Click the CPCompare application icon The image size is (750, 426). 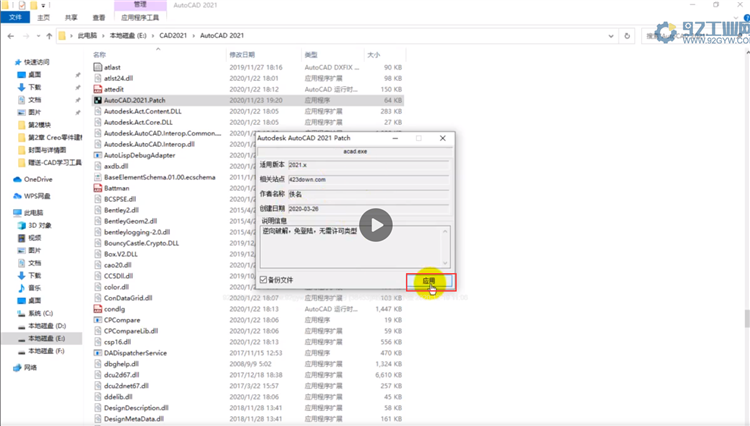98,320
